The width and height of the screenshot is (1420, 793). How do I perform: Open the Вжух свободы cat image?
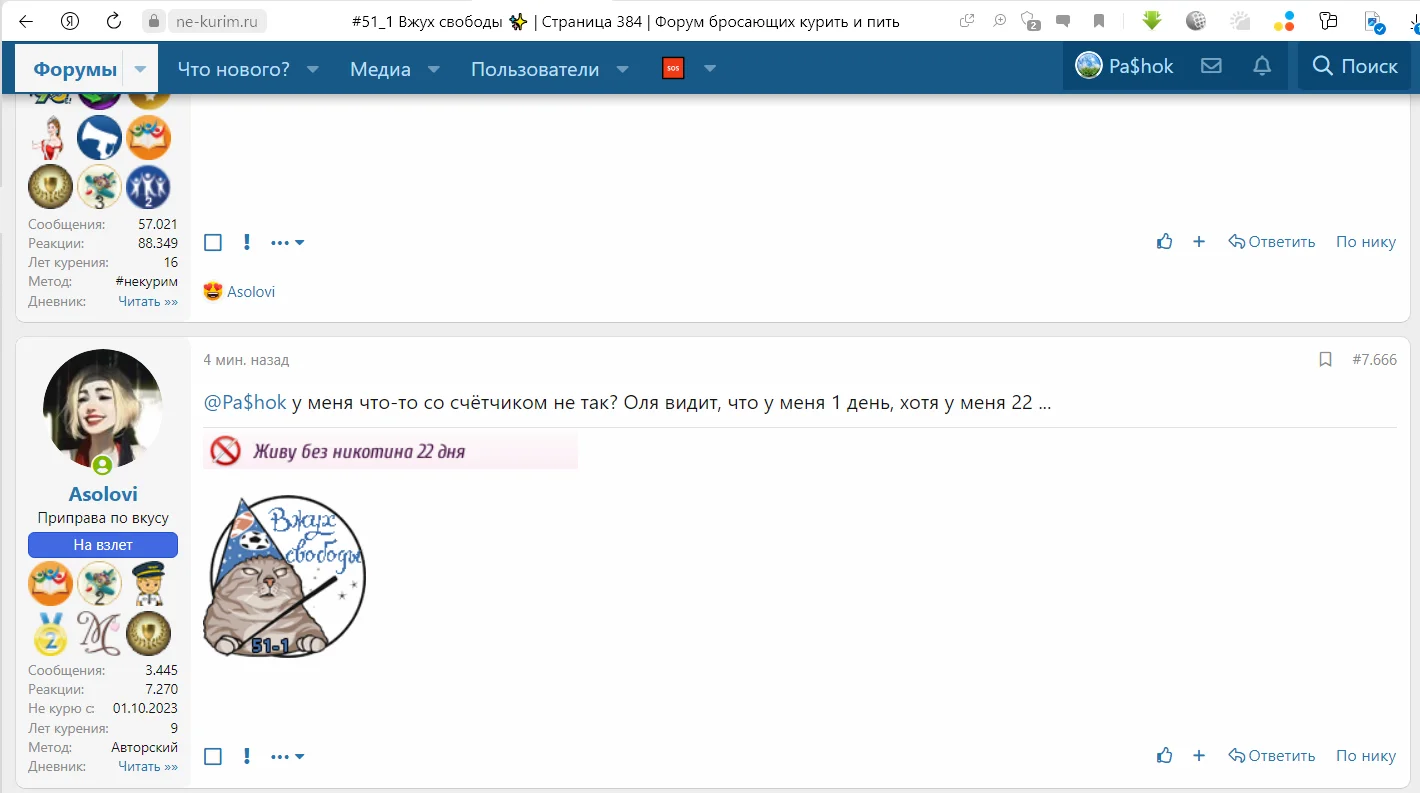pyautogui.click(x=285, y=575)
